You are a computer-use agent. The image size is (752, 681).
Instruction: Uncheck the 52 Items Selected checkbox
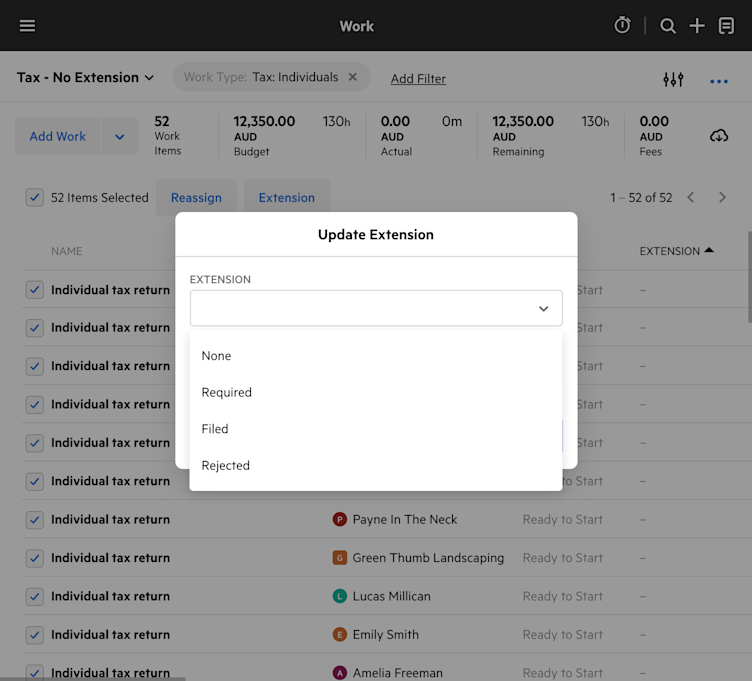click(x=35, y=198)
